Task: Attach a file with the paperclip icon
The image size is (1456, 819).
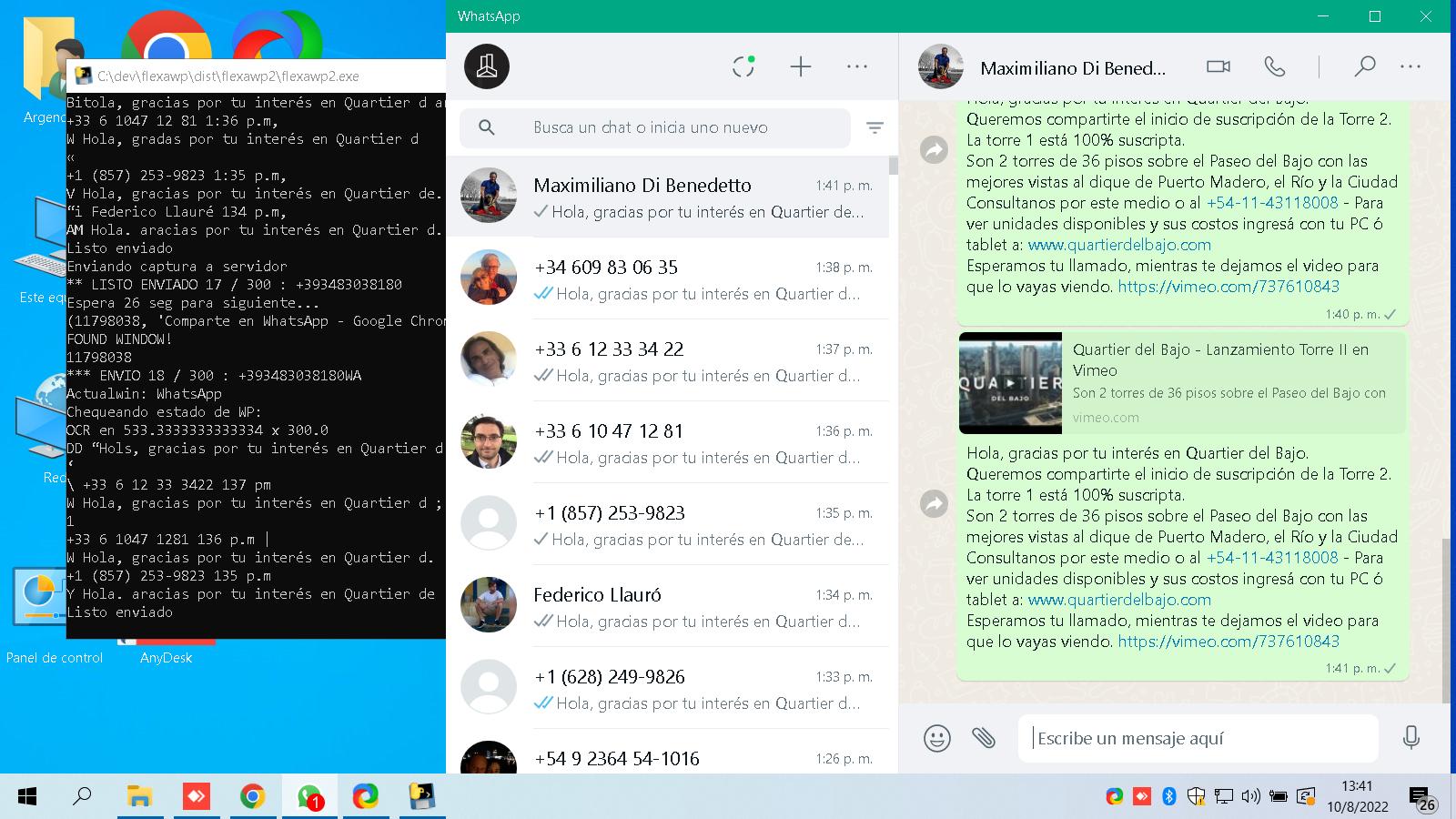Action: pos(984,738)
